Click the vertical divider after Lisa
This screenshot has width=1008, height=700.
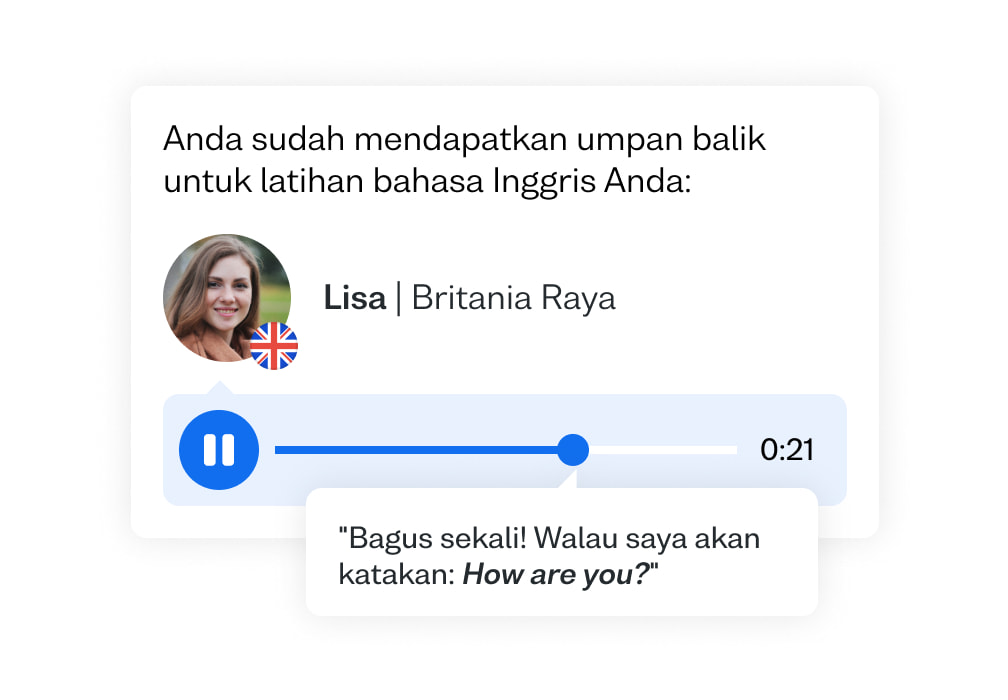[399, 298]
